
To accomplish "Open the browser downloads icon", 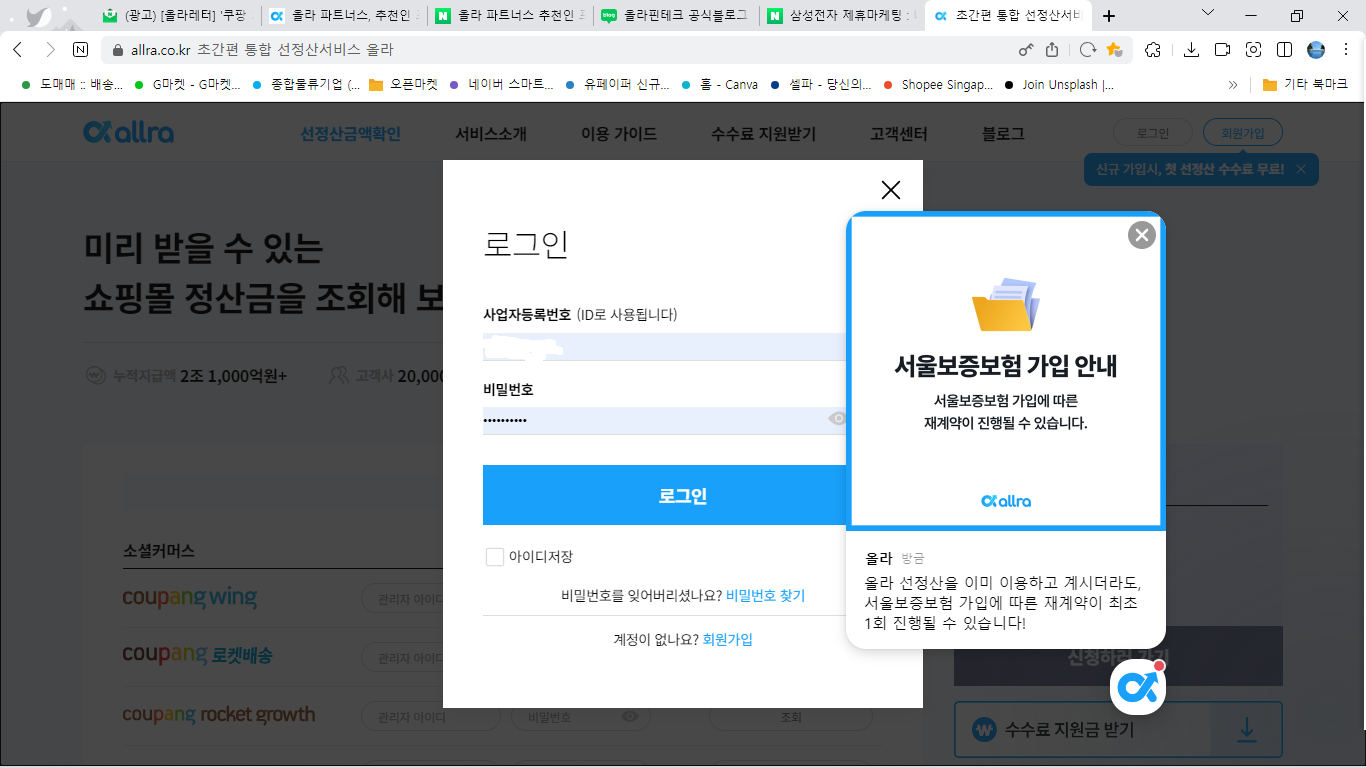I will 1191,50.
